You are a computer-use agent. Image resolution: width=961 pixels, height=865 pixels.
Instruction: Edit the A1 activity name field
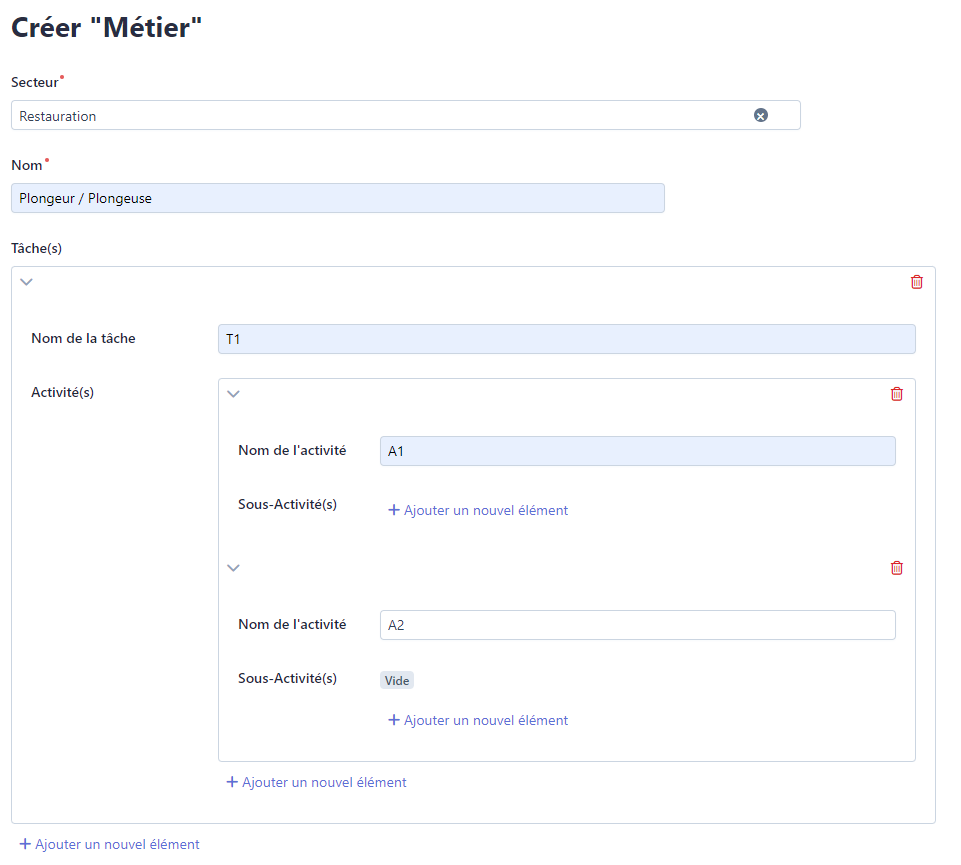(x=638, y=451)
